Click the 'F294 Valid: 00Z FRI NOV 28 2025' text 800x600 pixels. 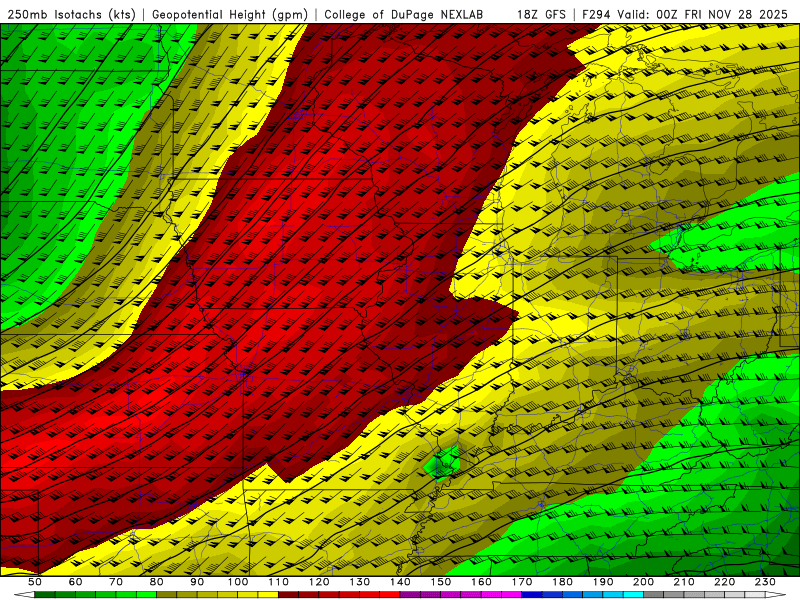[x=685, y=14]
